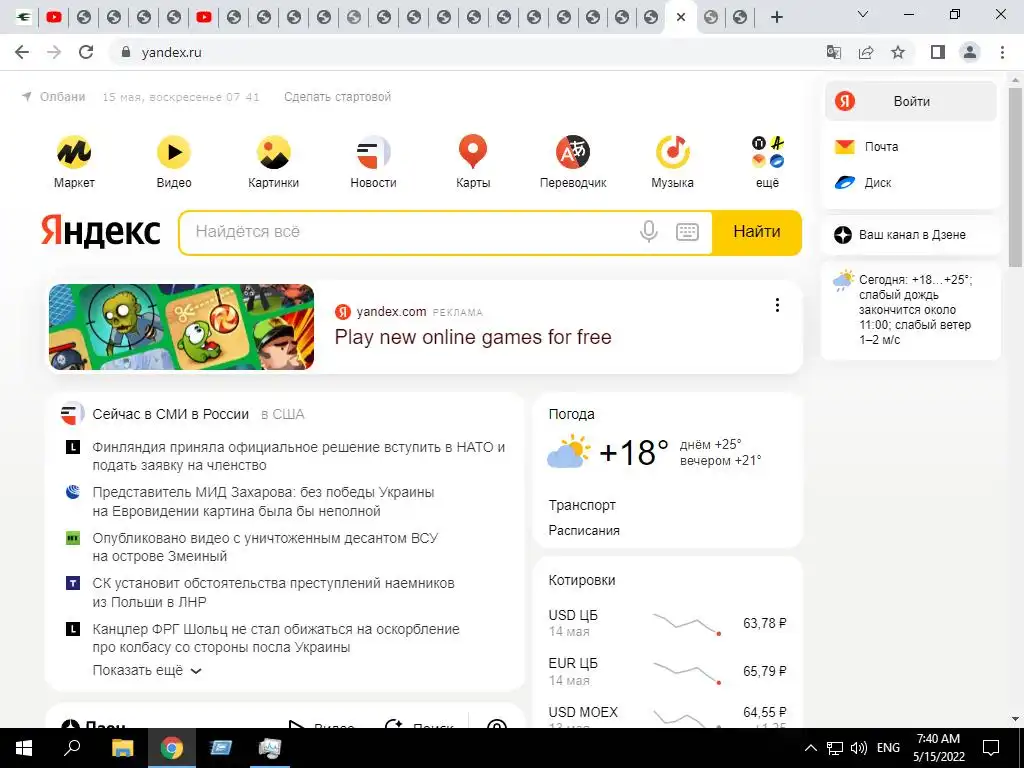Image resolution: width=1024 pixels, height=768 pixels.
Task: Switch to the tab just before the new tab button
Action: (x=740, y=18)
